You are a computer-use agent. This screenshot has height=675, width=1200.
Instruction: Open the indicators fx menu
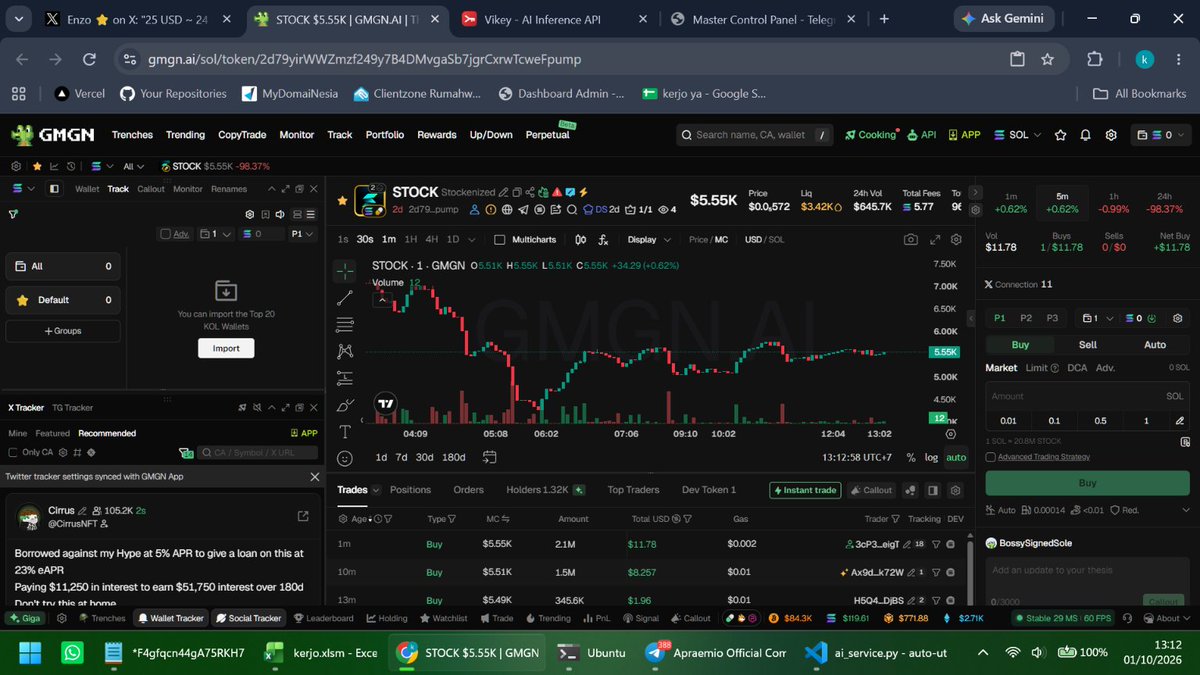coord(603,240)
